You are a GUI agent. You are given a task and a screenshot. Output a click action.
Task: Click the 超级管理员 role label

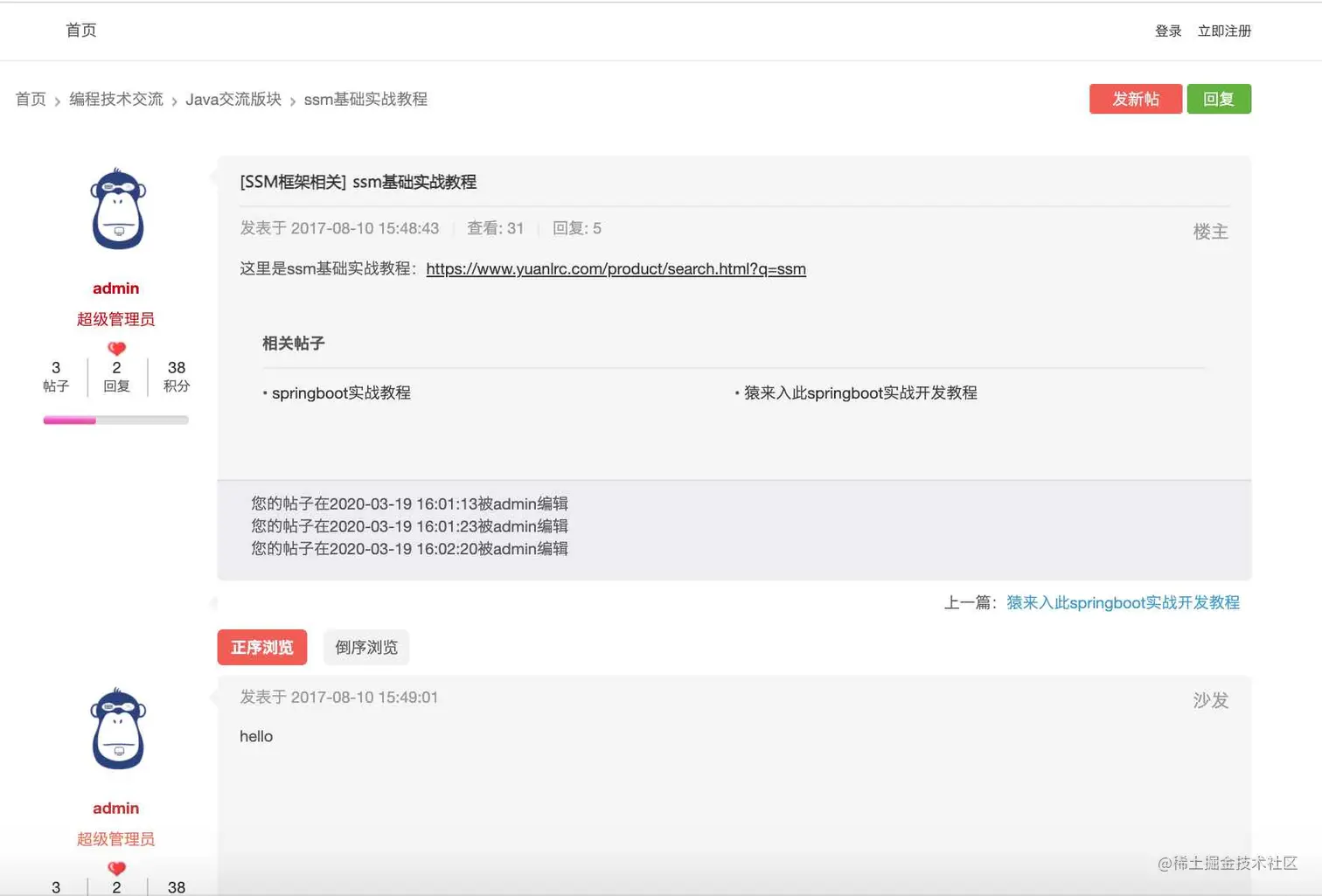coord(116,318)
